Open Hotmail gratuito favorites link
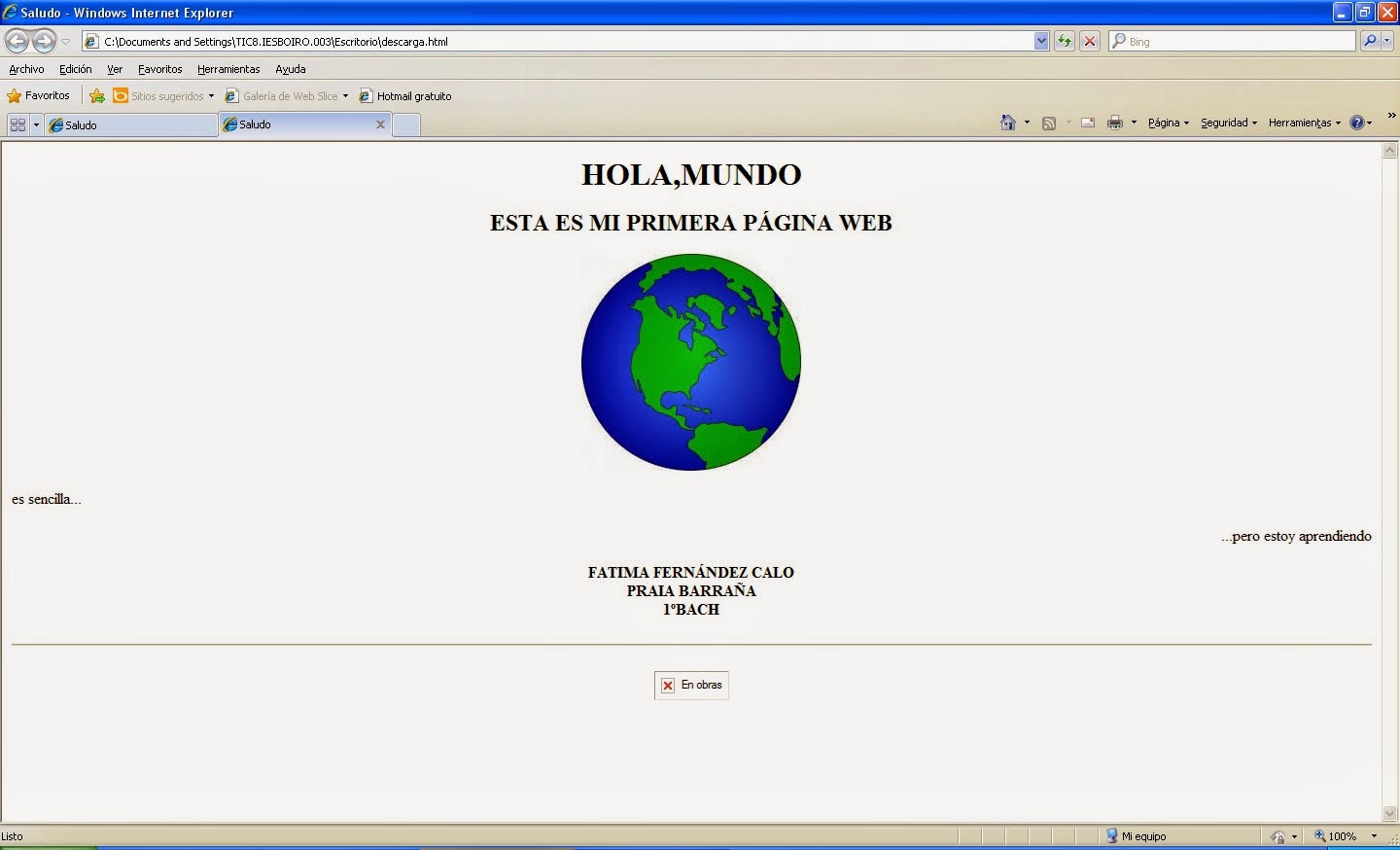Image resolution: width=1400 pixels, height=850 pixels. coord(405,95)
